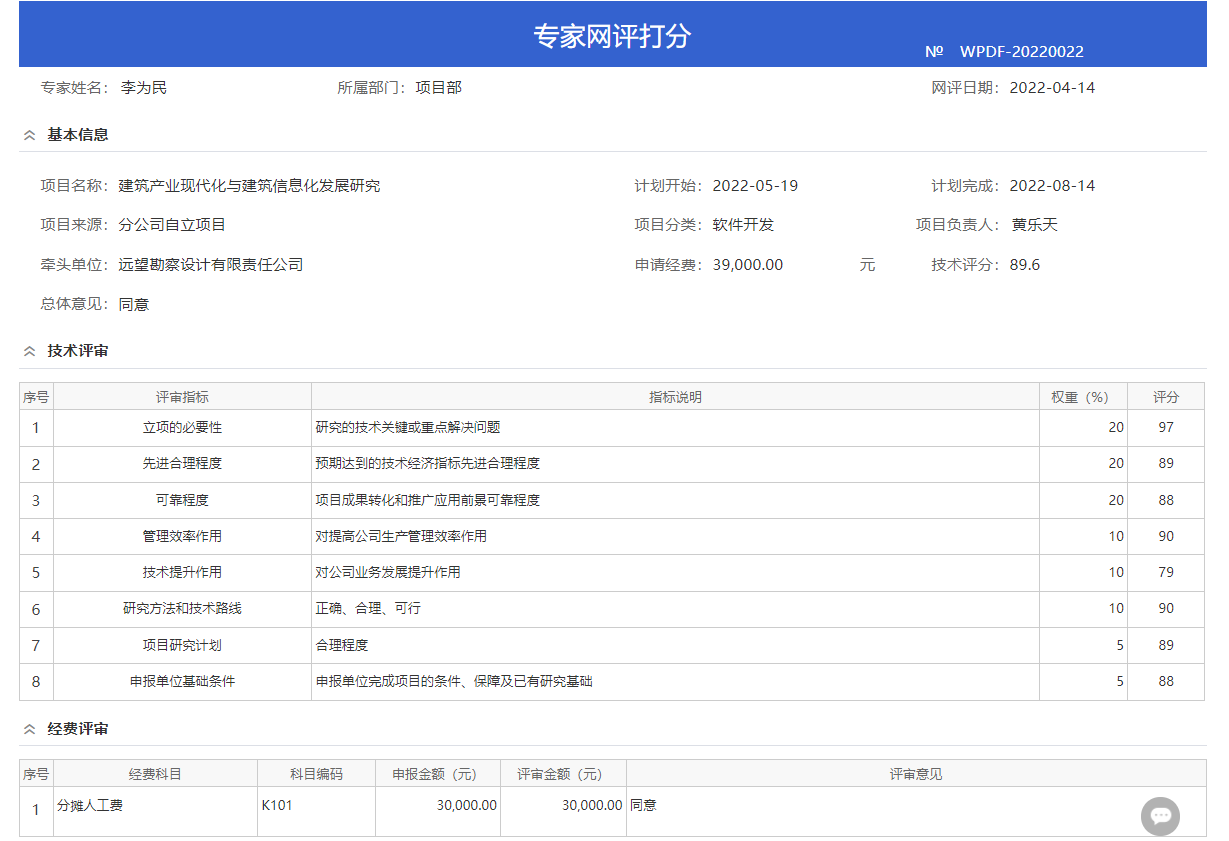This screenshot has width=1229, height=841.
Task: Click the review date 2022-04-14
Action: click(1052, 88)
